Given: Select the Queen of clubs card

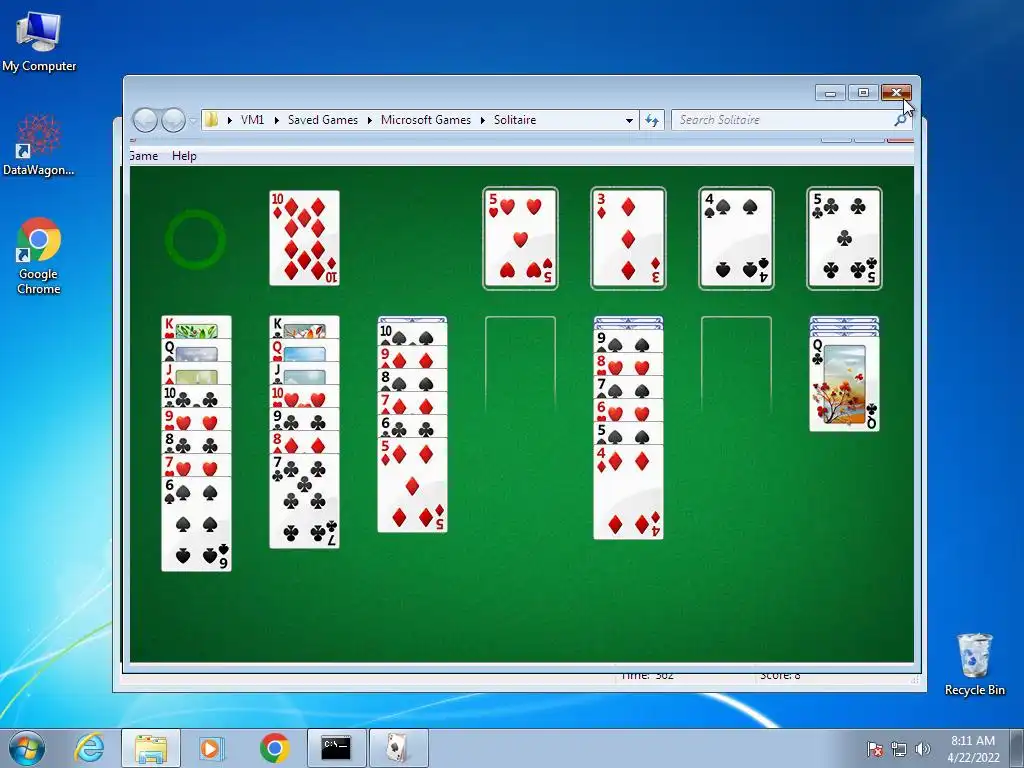Looking at the screenshot, I should [x=844, y=384].
